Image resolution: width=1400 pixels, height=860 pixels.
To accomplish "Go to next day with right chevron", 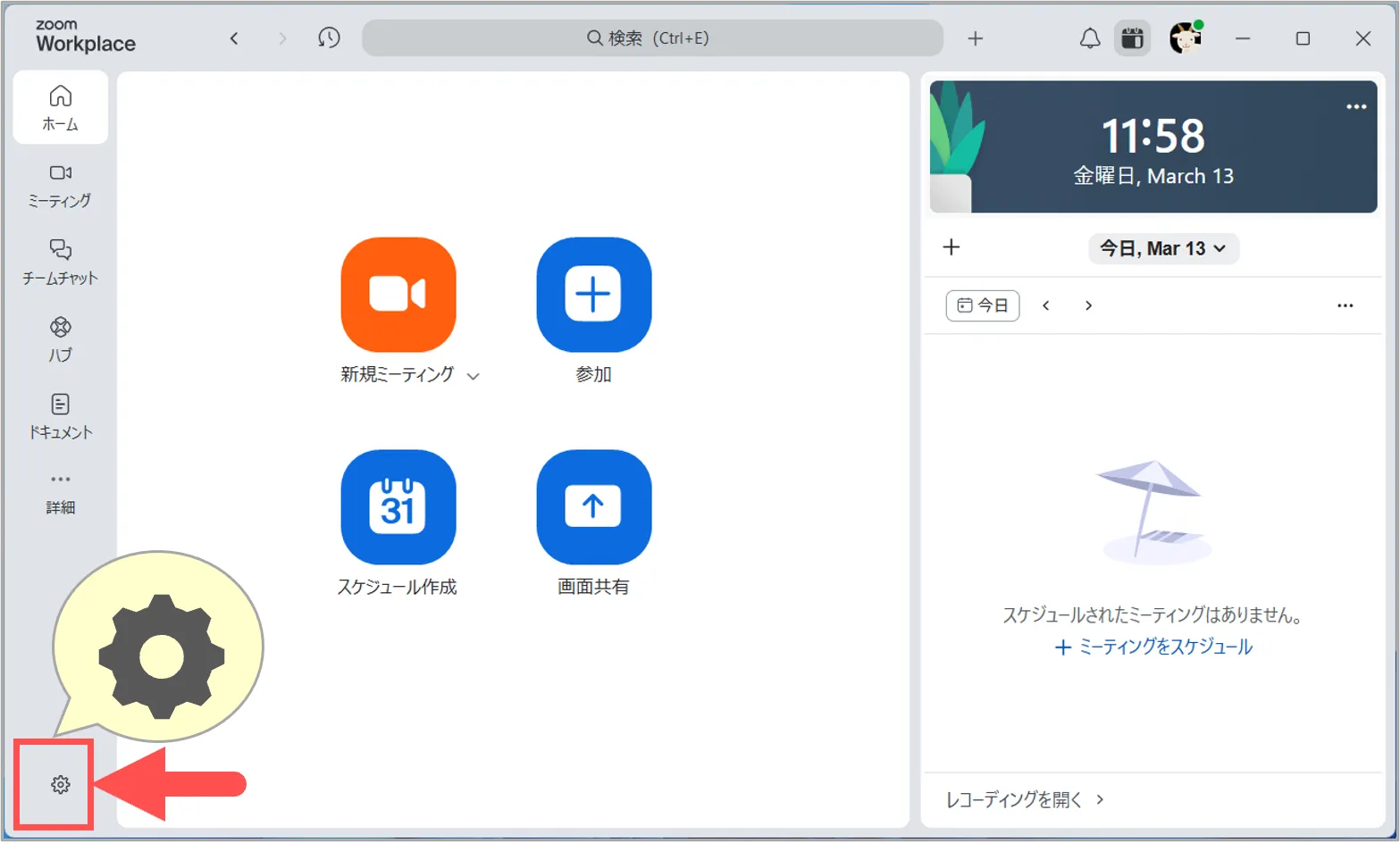I will (1088, 305).
